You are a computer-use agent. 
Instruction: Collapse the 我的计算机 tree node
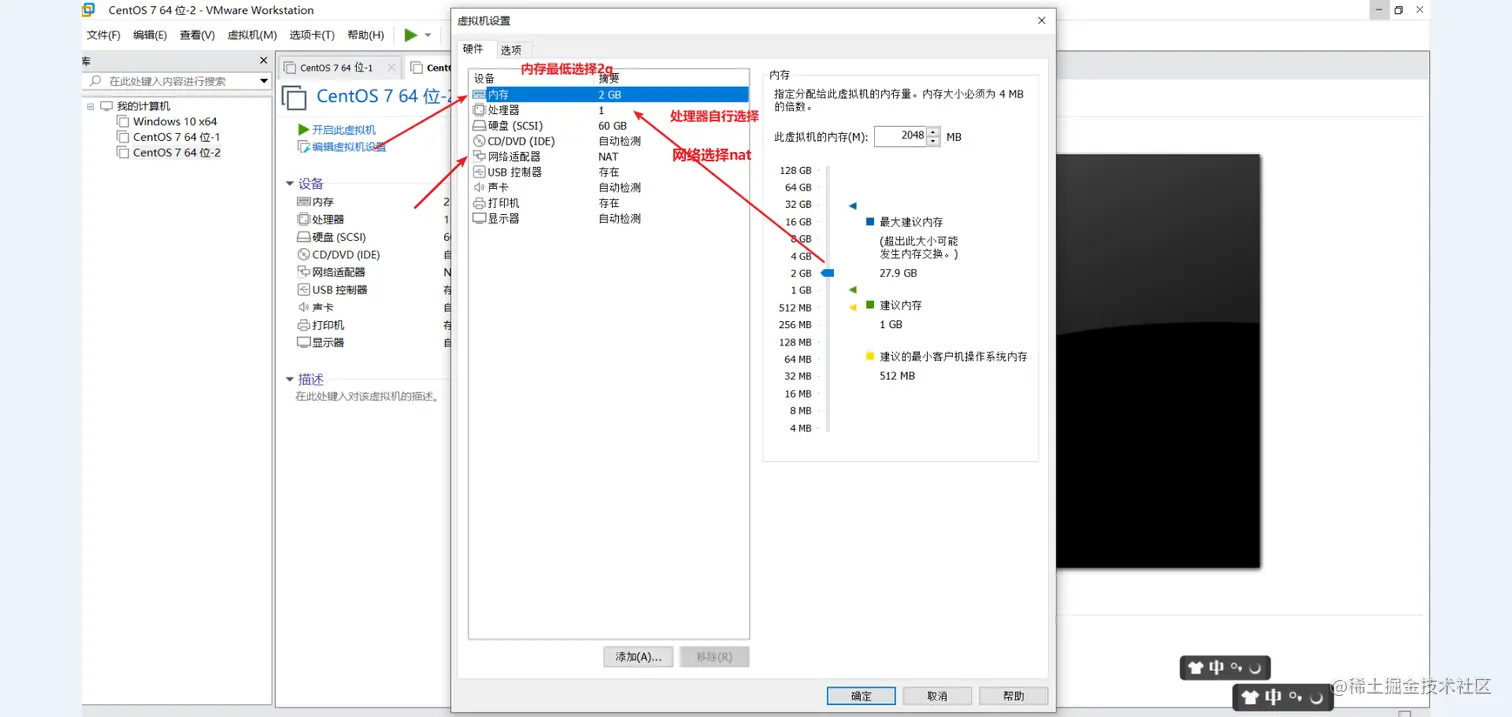coord(90,105)
